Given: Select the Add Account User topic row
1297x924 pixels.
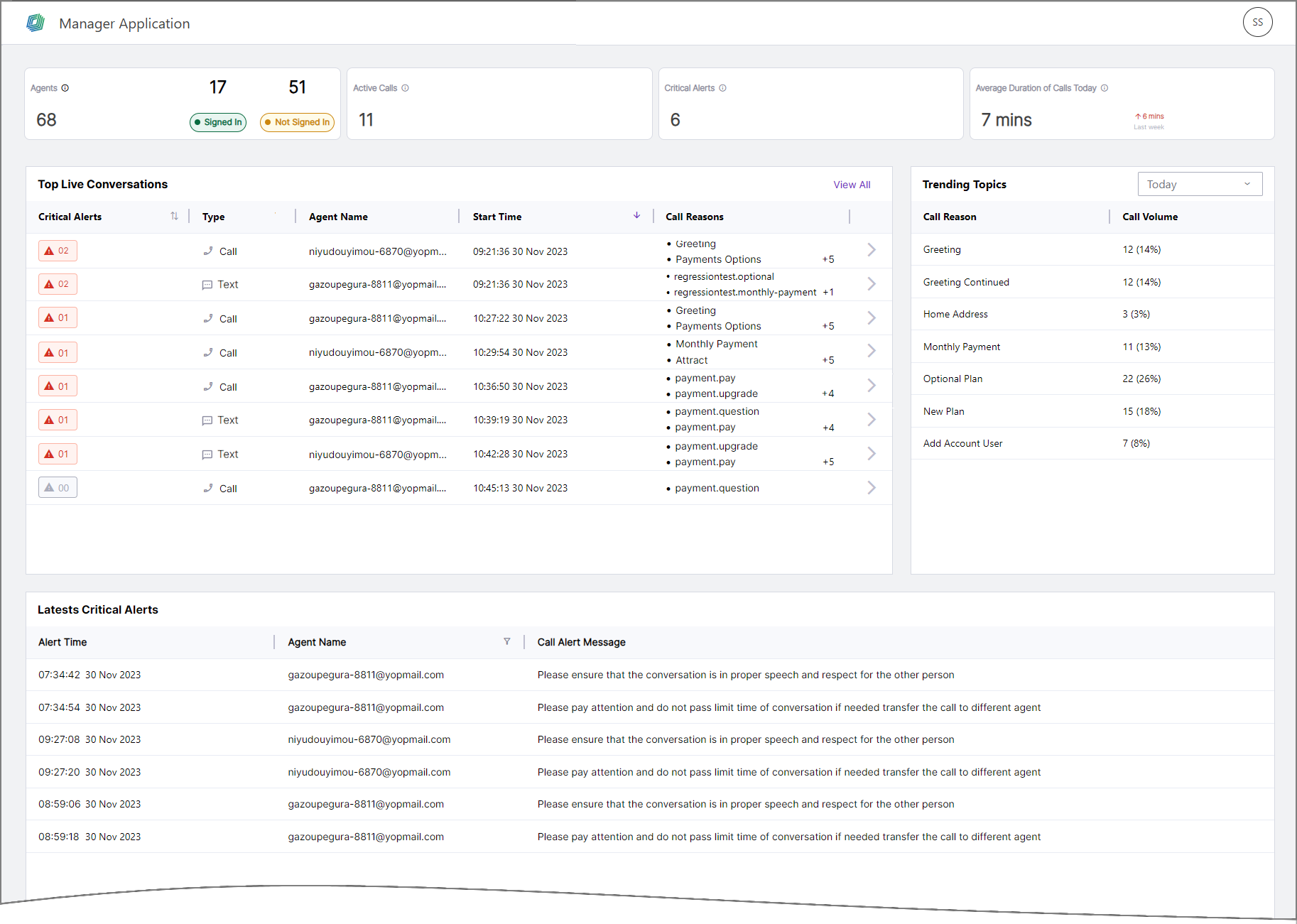Looking at the screenshot, I should pyautogui.click(x=1092, y=443).
